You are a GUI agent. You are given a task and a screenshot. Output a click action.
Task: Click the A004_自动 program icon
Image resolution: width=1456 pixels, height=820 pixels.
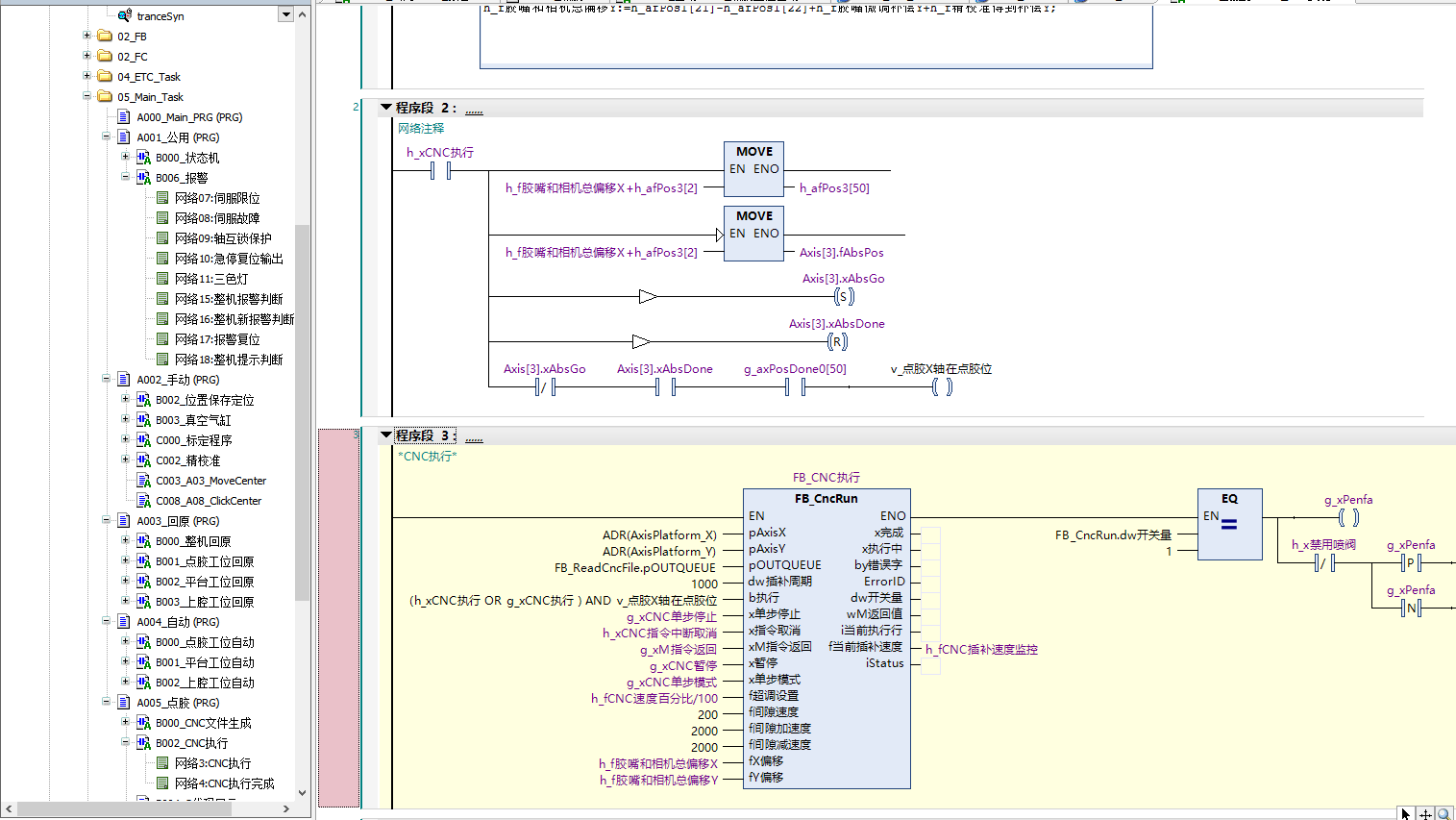pyautogui.click(x=124, y=621)
